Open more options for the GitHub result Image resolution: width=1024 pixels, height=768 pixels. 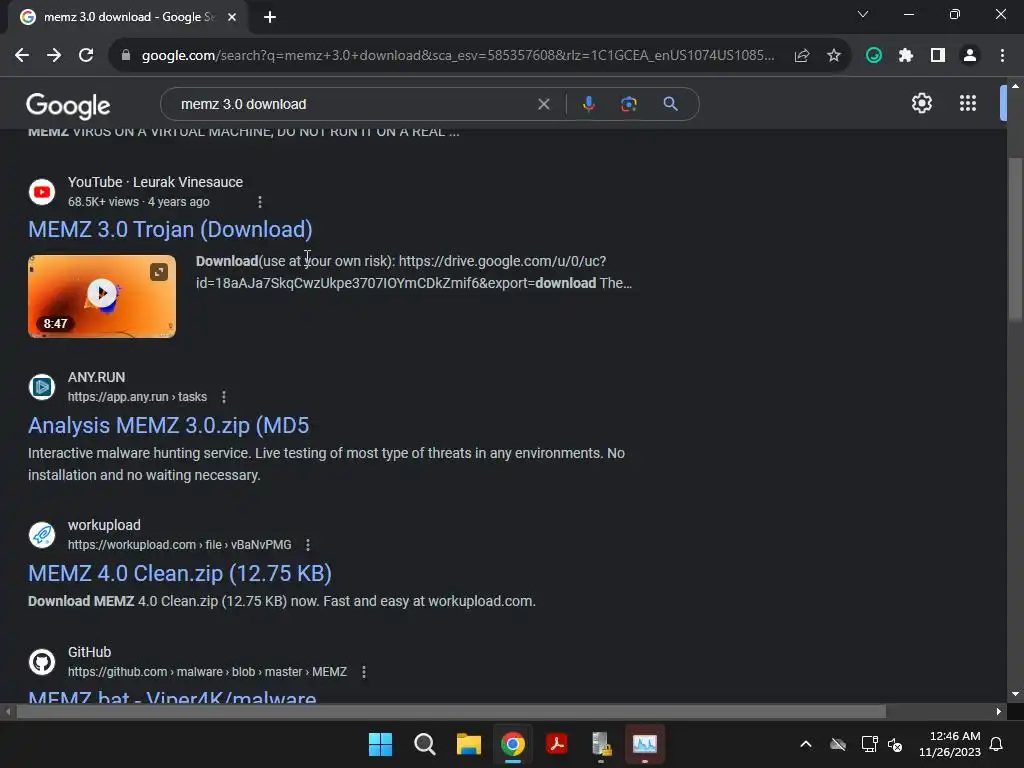coord(364,672)
